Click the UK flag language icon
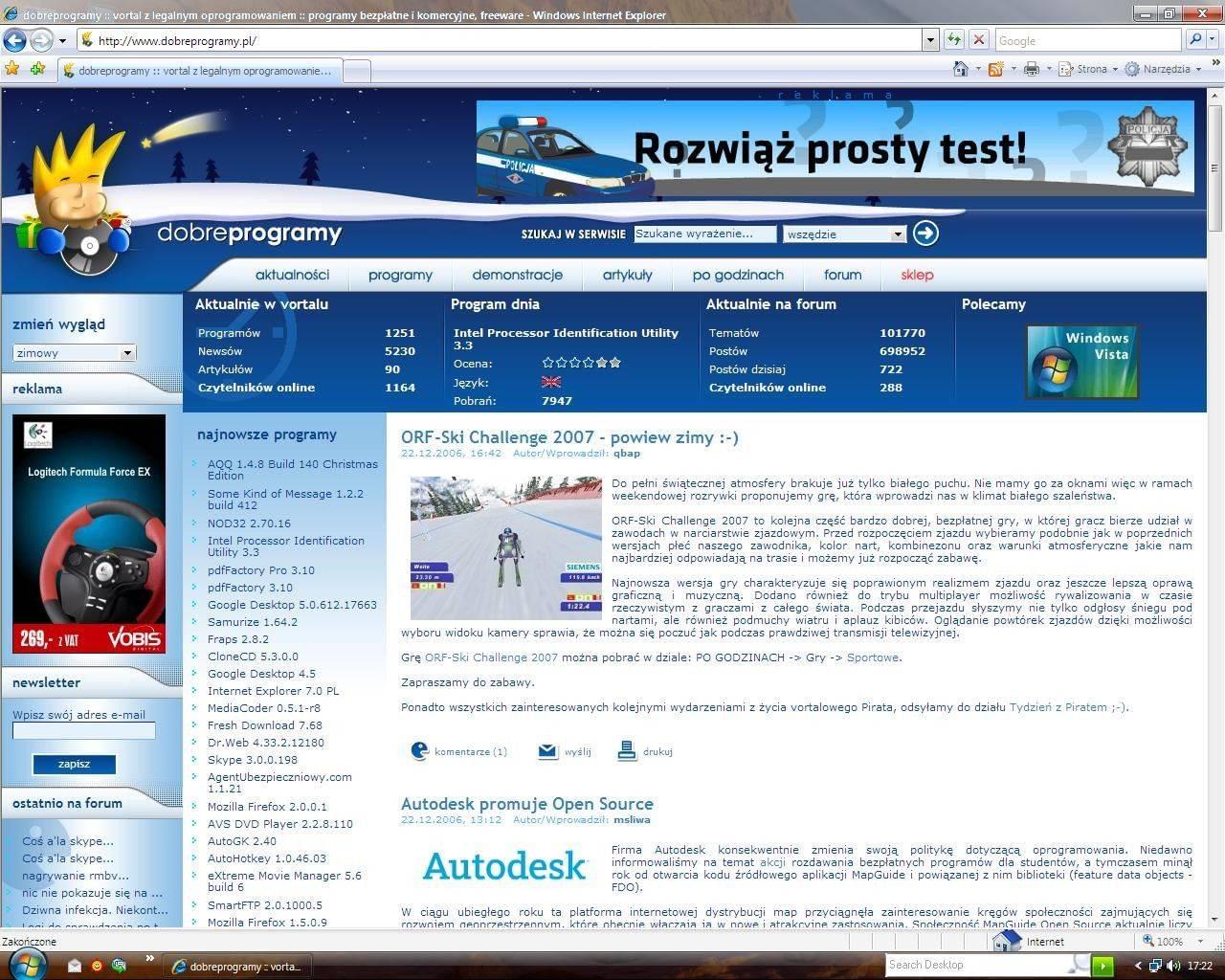 pyautogui.click(x=551, y=382)
